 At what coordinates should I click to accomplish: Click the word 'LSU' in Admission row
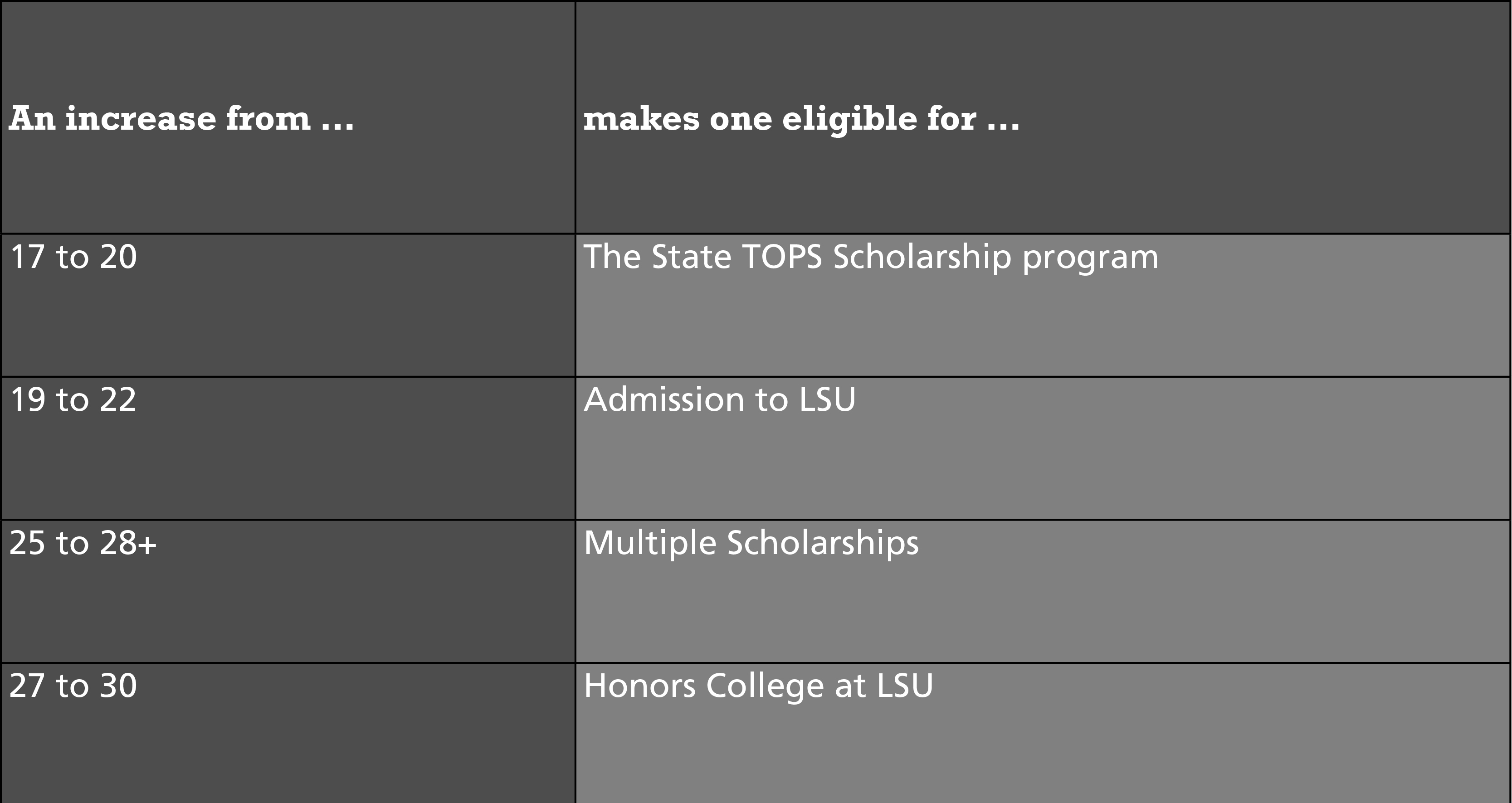[828, 400]
